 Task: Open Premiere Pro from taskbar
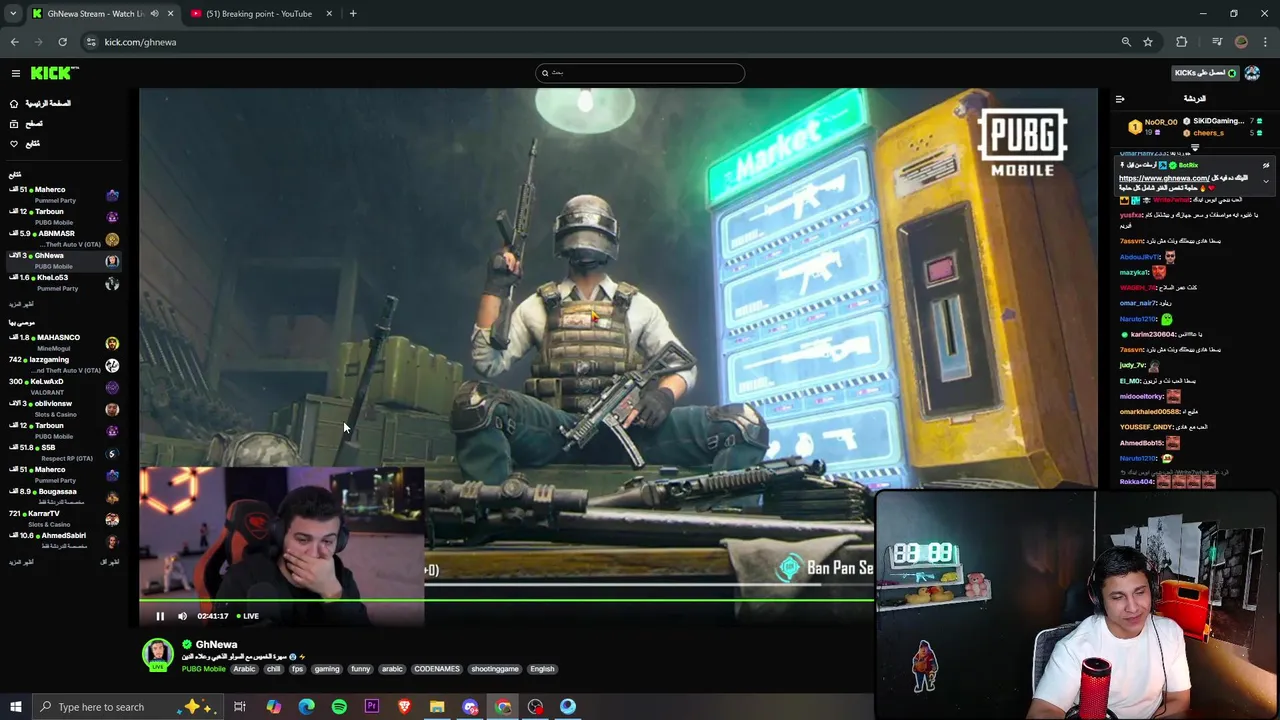point(372,707)
